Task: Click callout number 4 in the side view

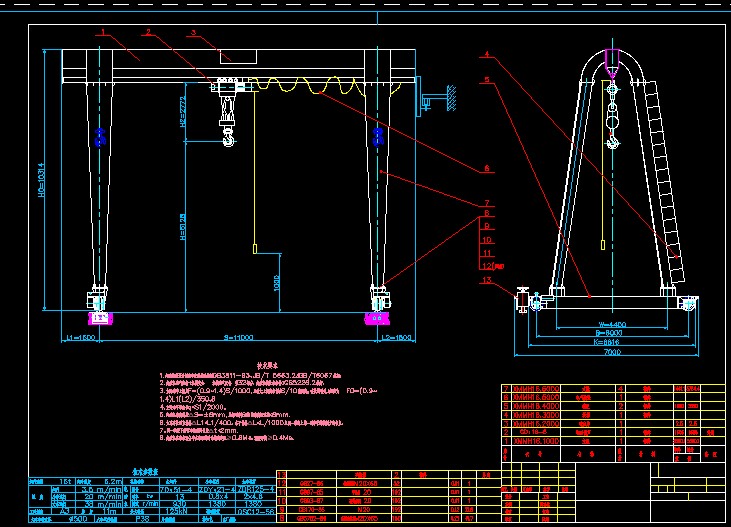Action: point(487,55)
